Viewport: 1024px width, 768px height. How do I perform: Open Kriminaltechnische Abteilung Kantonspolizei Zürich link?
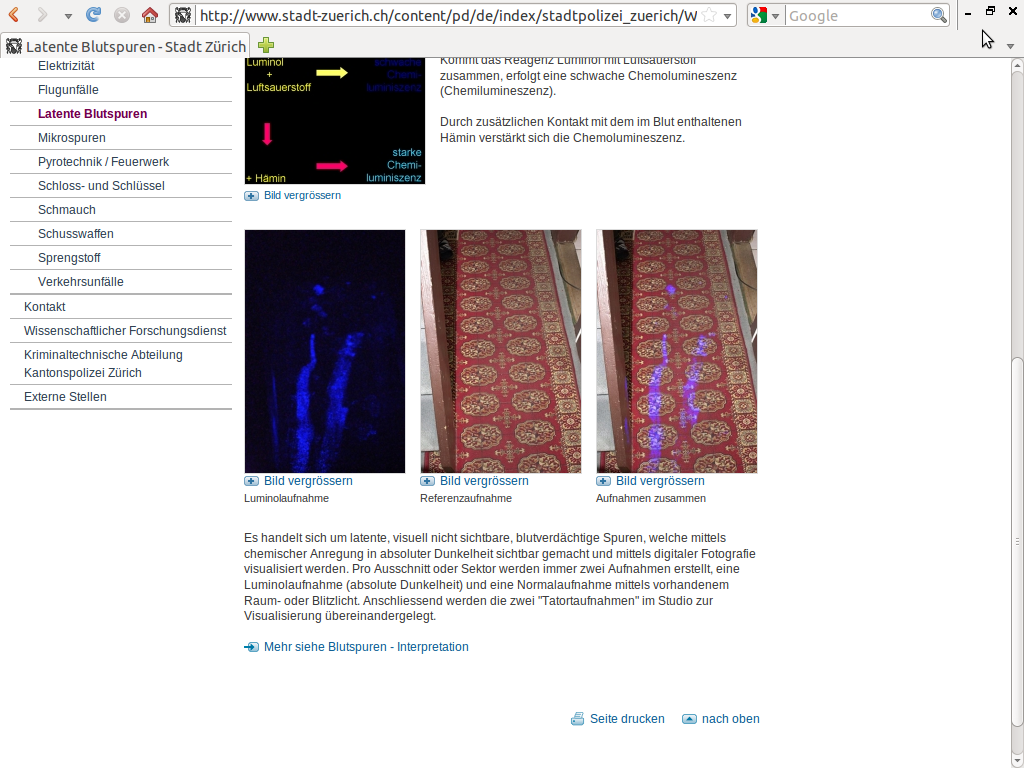(103, 364)
